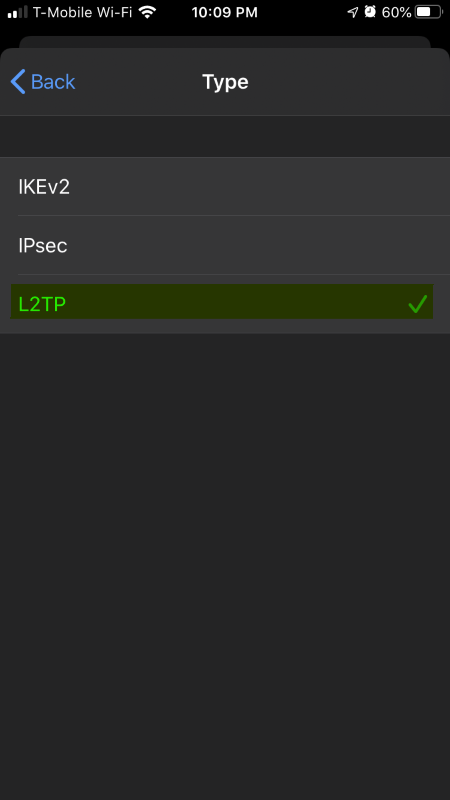
Task: Go back using the Back label
Action: pos(53,82)
